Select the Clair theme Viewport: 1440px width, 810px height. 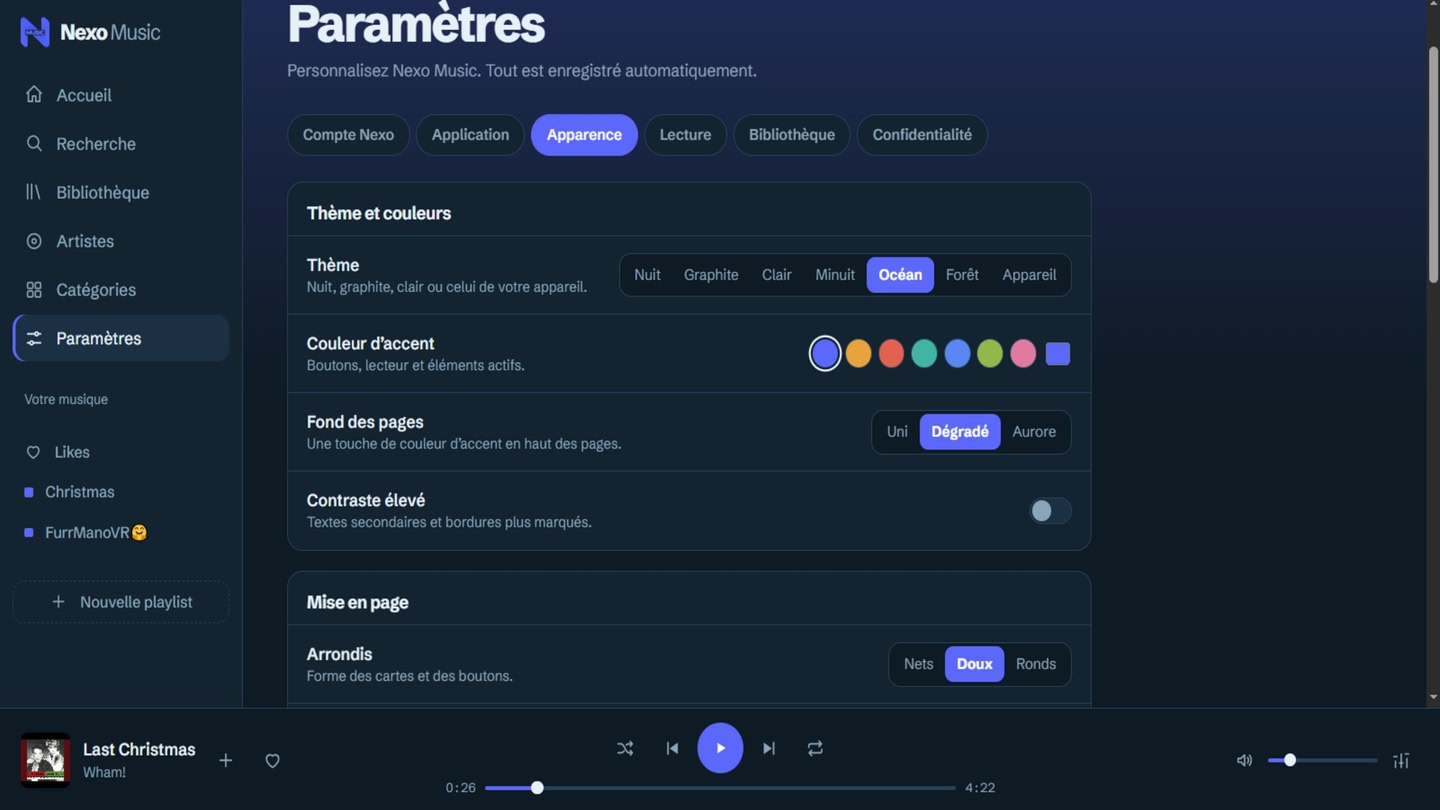click(x=777, y=275)
